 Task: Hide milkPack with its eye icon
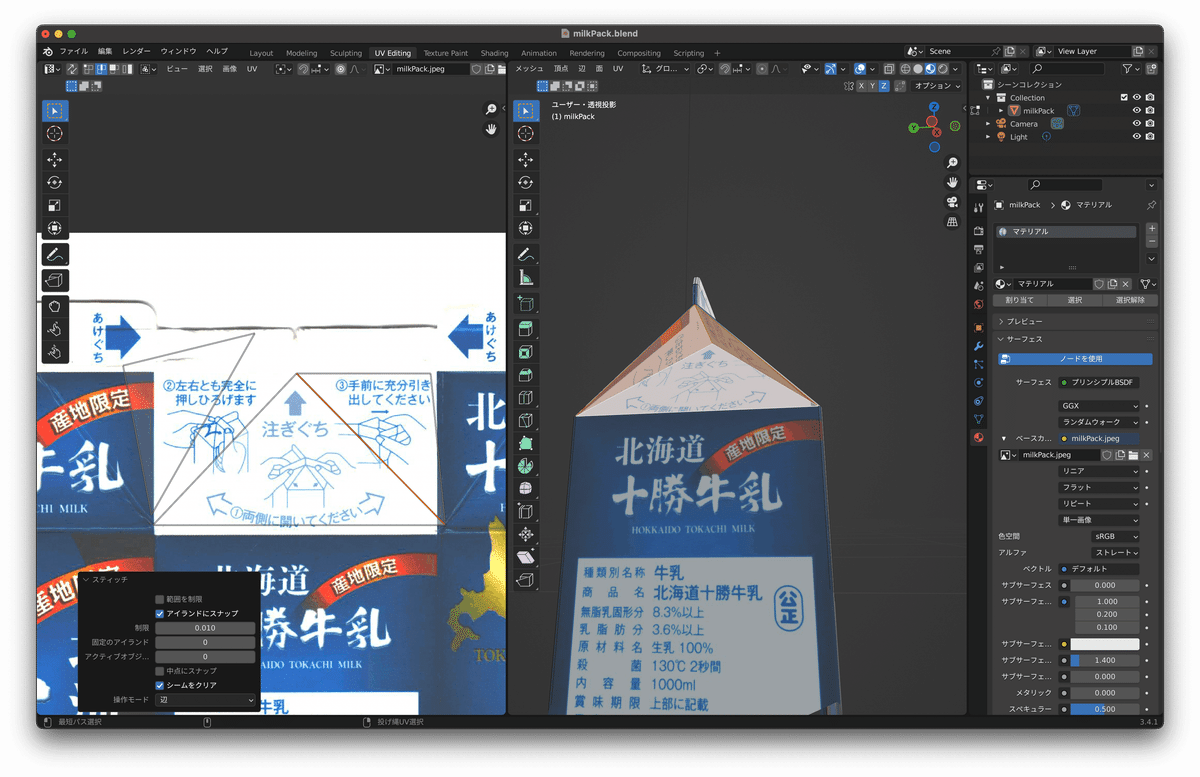point(1137,111)
